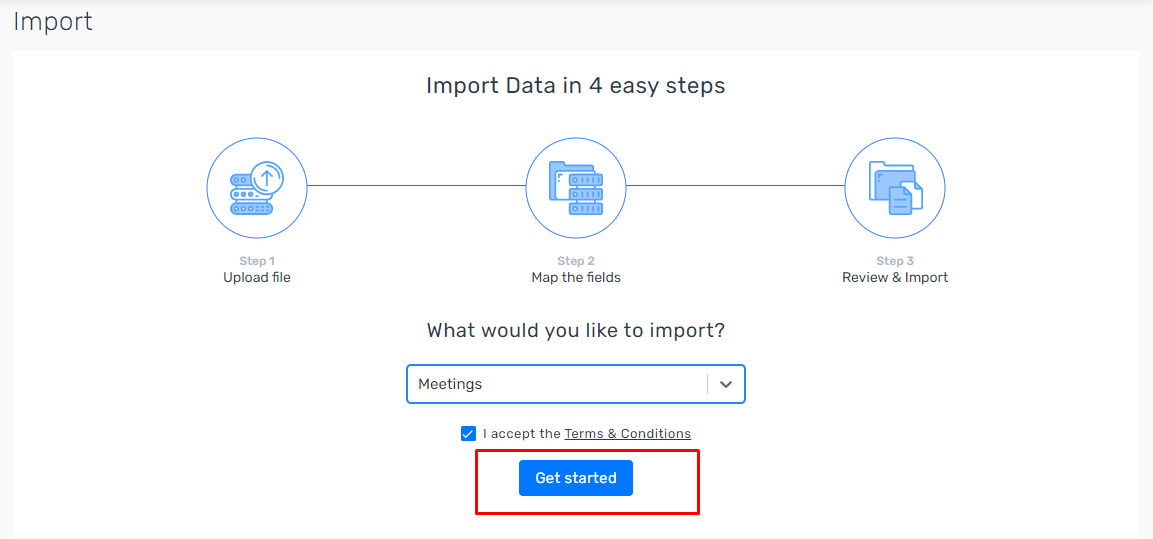Screen dimensions: 1153x539
Task: Click the connector line between Step 2 and Step 3
Action: 735,185
